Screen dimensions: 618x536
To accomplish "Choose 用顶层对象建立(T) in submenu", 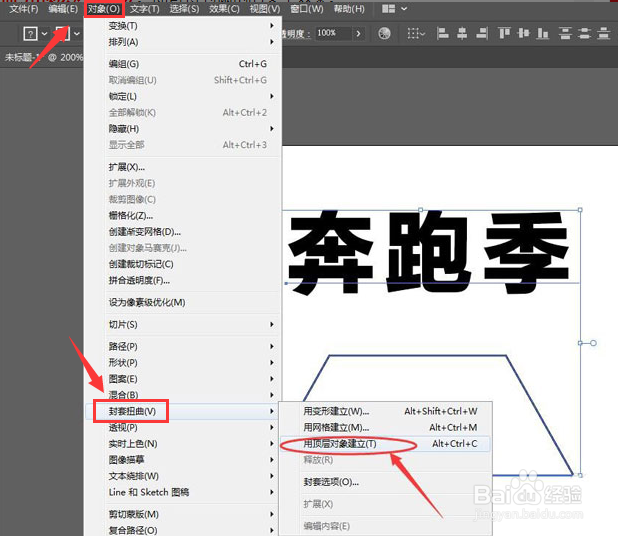I will click(385, 444).
